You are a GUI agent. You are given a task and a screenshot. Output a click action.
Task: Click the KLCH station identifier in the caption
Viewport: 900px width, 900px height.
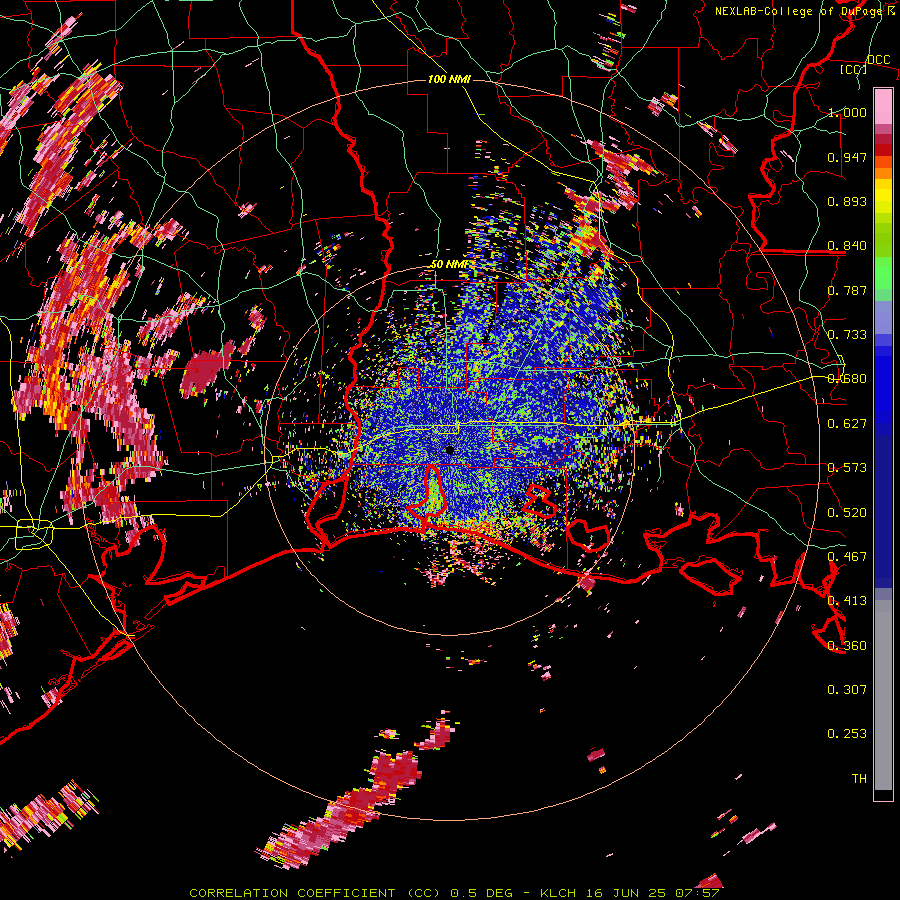coord(558,893)
